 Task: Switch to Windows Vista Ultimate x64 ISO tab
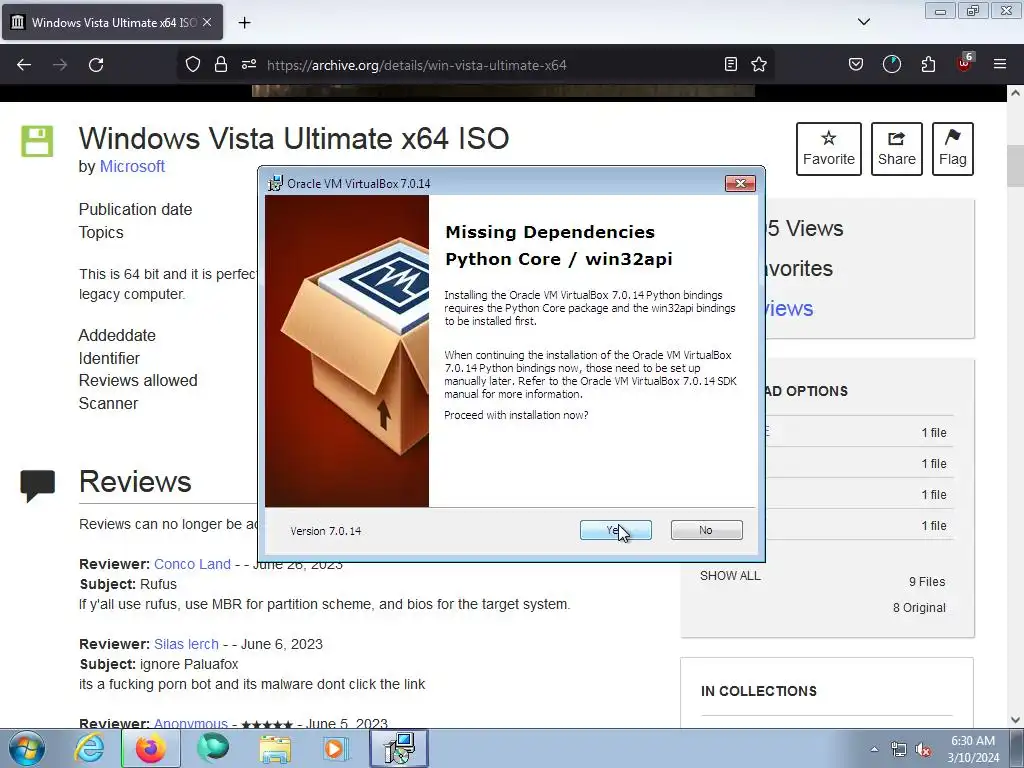pos(112,22)
